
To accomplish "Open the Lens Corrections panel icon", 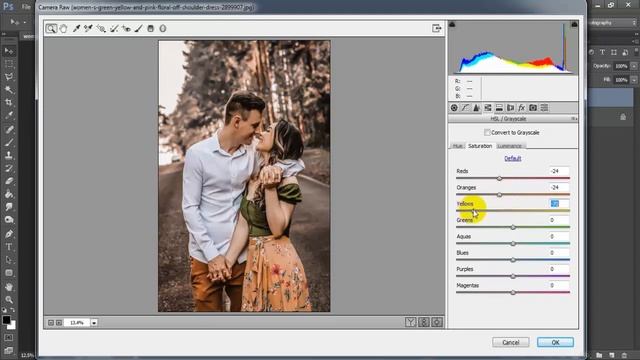I will [x=510, y=108].
